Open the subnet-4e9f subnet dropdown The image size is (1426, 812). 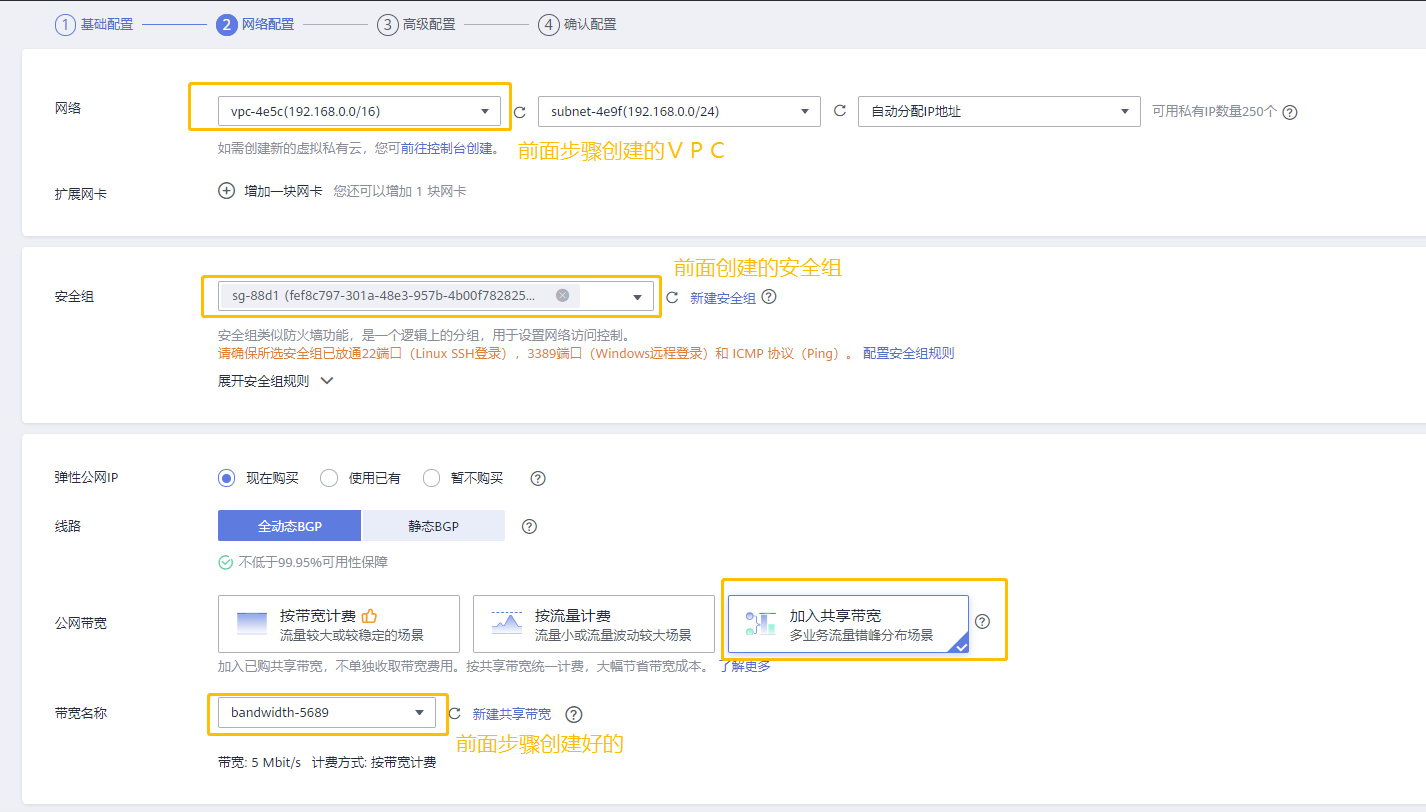click(x=679, y=111)
